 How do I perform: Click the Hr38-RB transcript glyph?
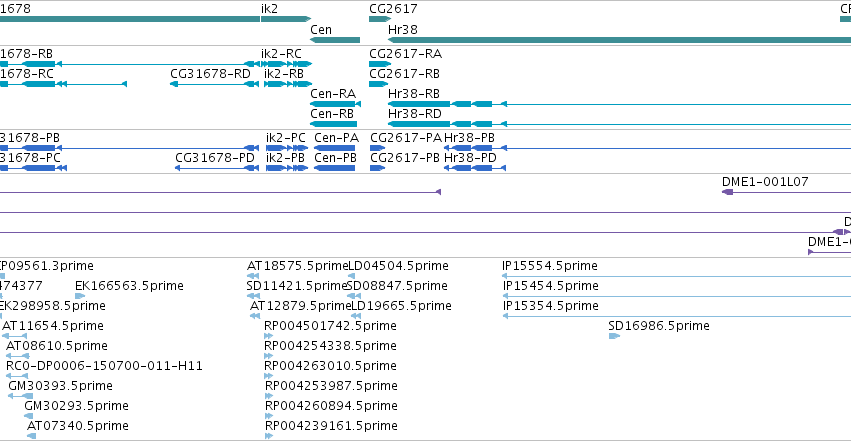619,104
